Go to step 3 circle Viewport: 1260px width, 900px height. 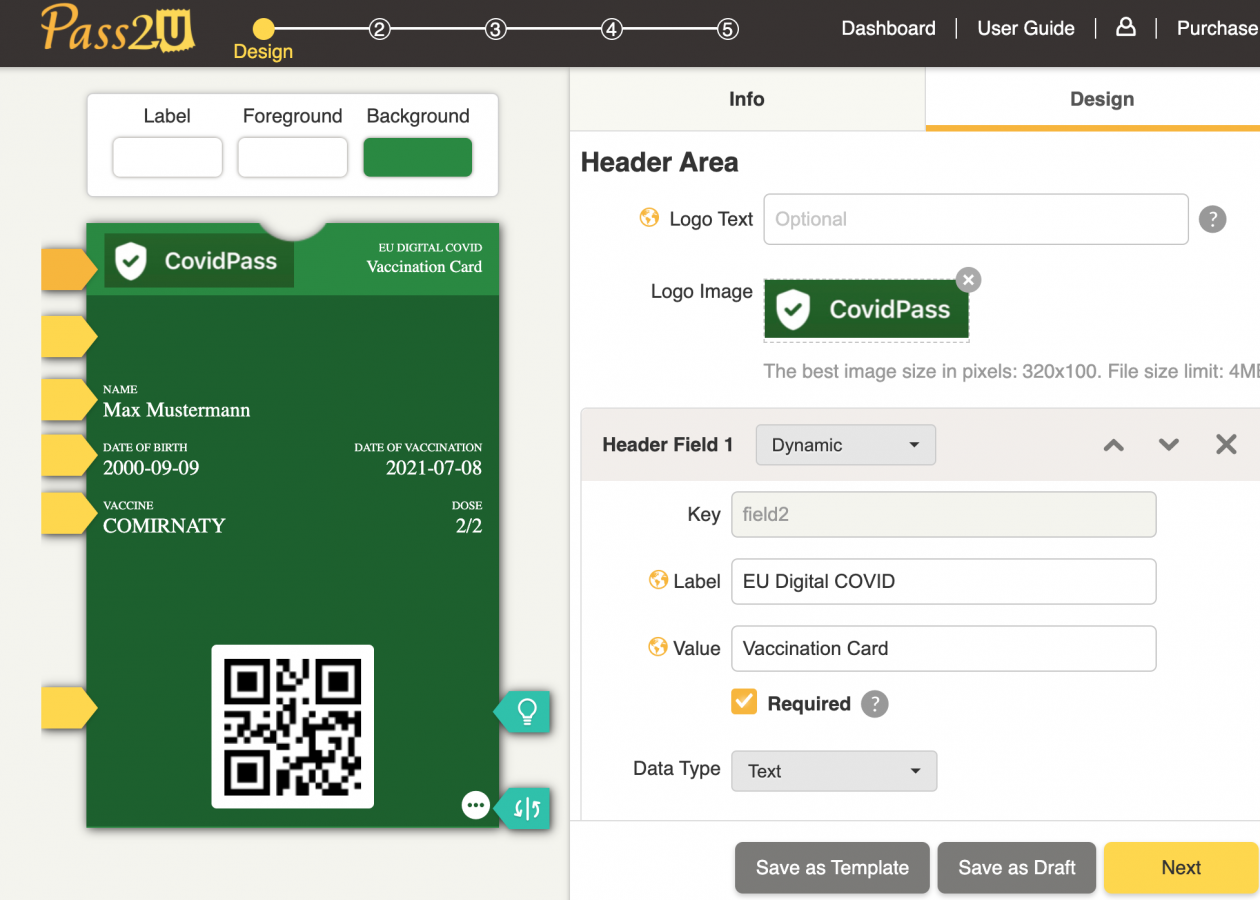click(495, 29)
